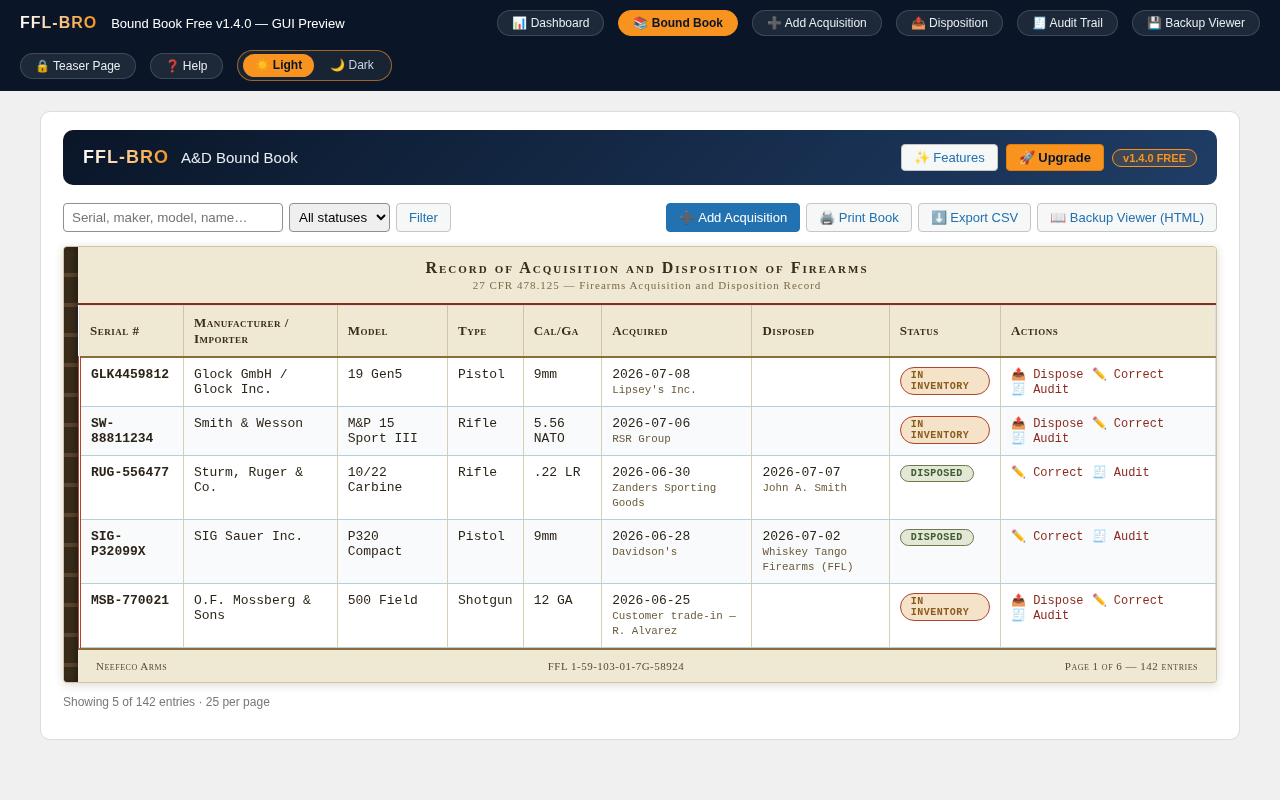This screenshot has height=800, width=1280.
Task: Open Backup Viewer (HTML)
Action: pyautogui.click(x=1127, y=218)
